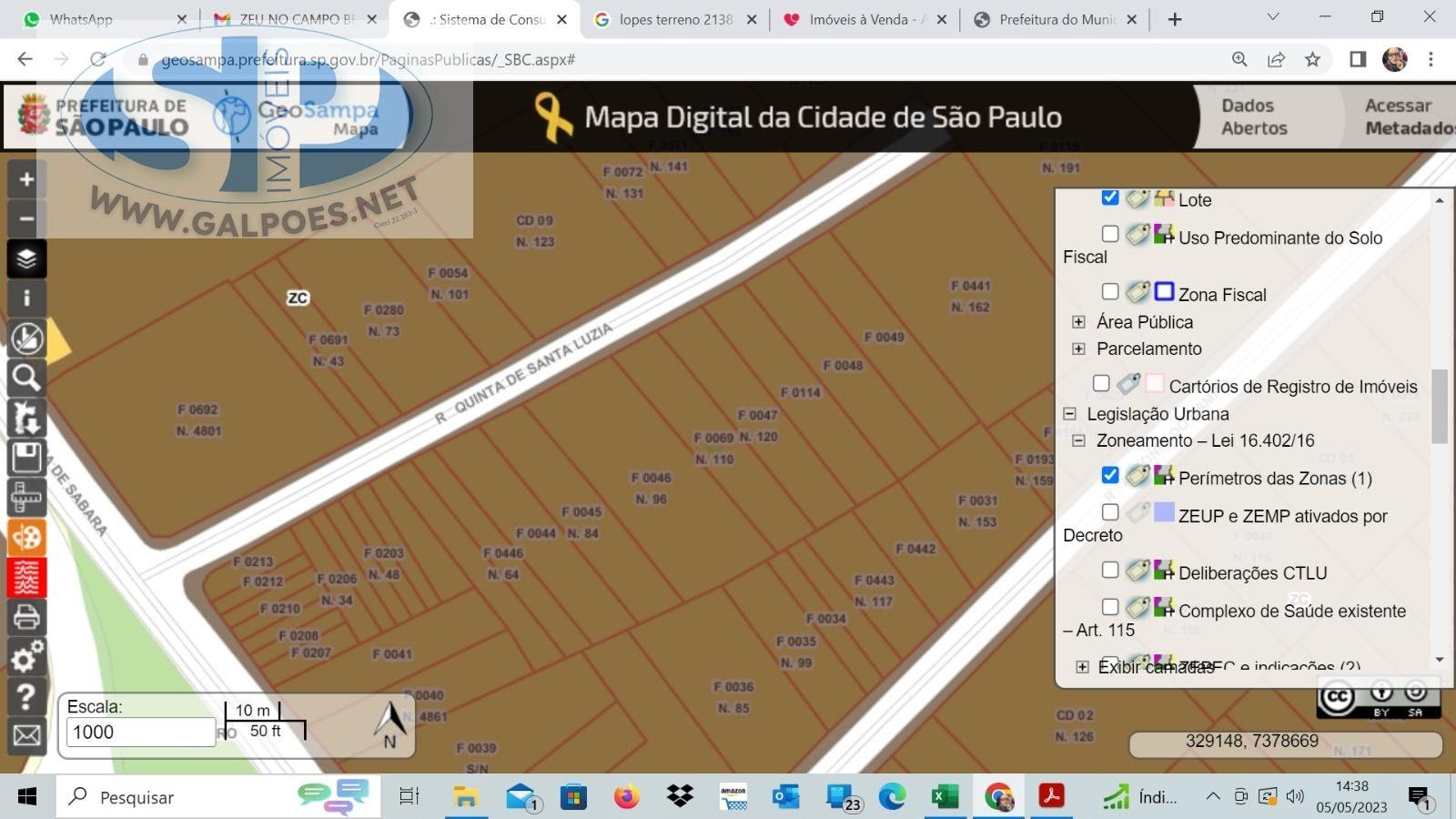Image resolution: width=1456 pixels, height=819 pixels.
Task: Open the envelope contact icon
Action: click(26, 735)
